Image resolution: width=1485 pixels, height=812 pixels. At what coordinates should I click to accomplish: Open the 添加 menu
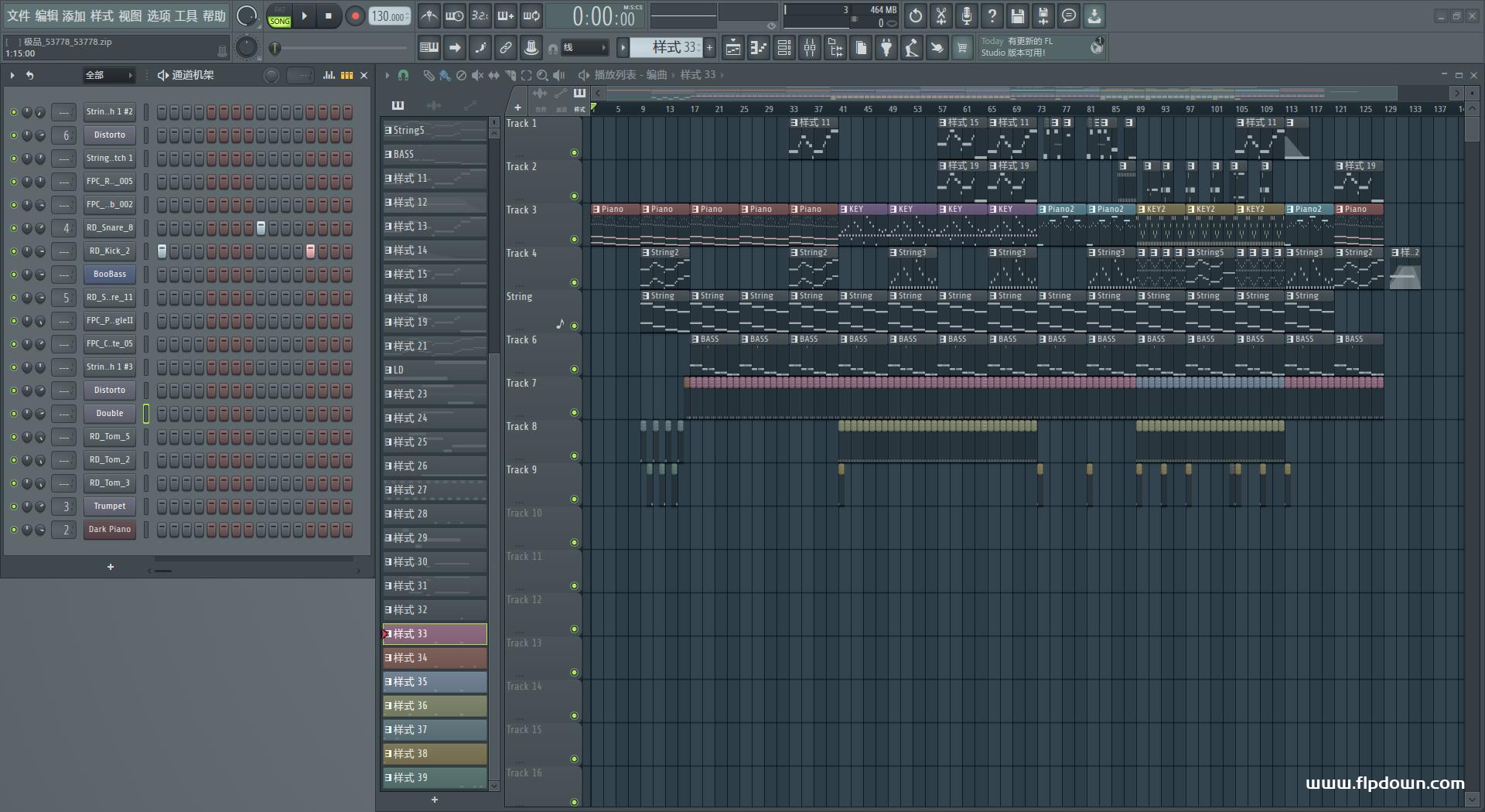pyautogui.click(x=74, y=16)
